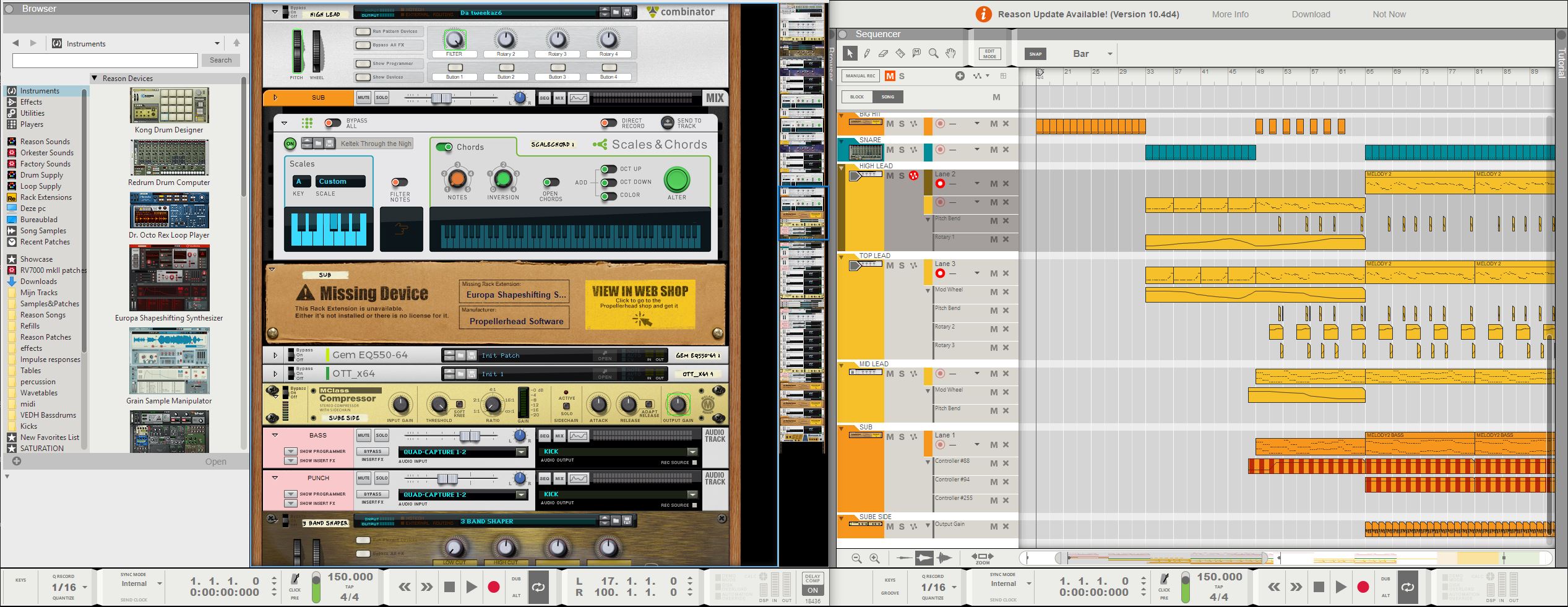Select the Hand tool in Sequencer
The width and height of the screenshot is (1568, 607).
point(950,54)
